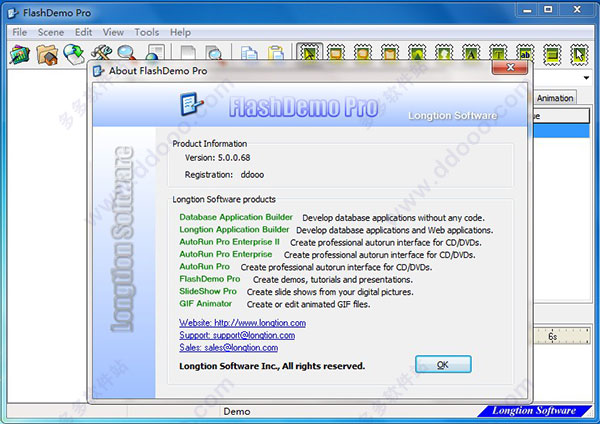Click the magnifying glass toolbar icon
The image size is (600, 424).
click(127, 52)
